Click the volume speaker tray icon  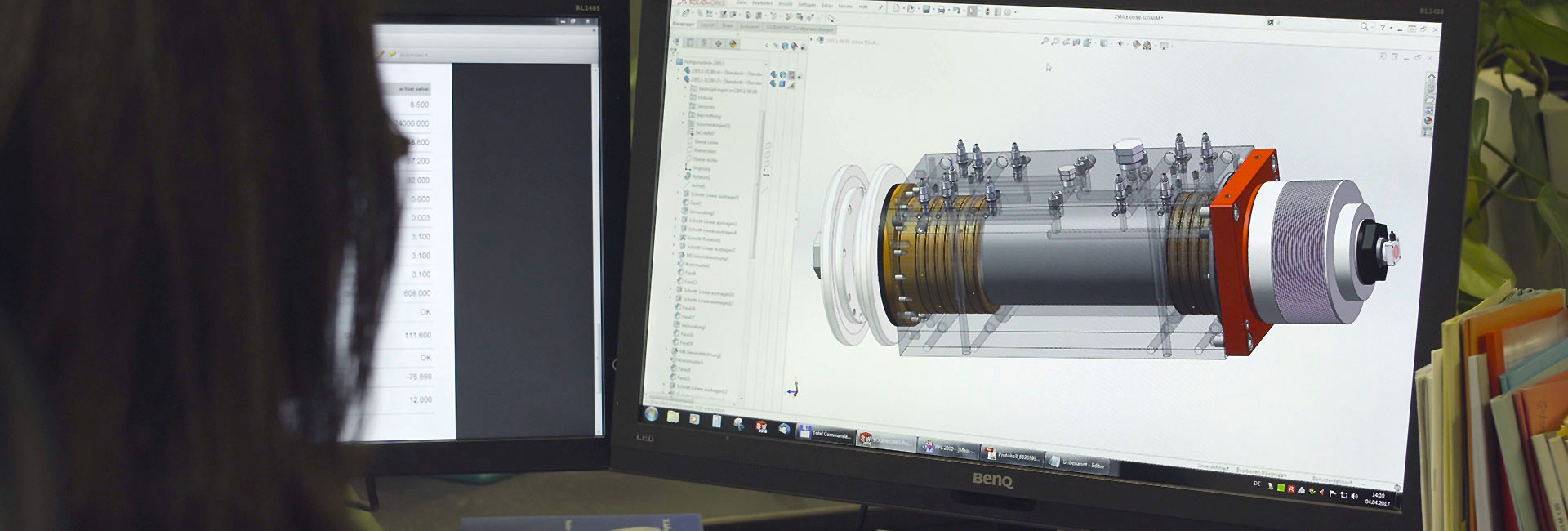(x=1354, y=495)
